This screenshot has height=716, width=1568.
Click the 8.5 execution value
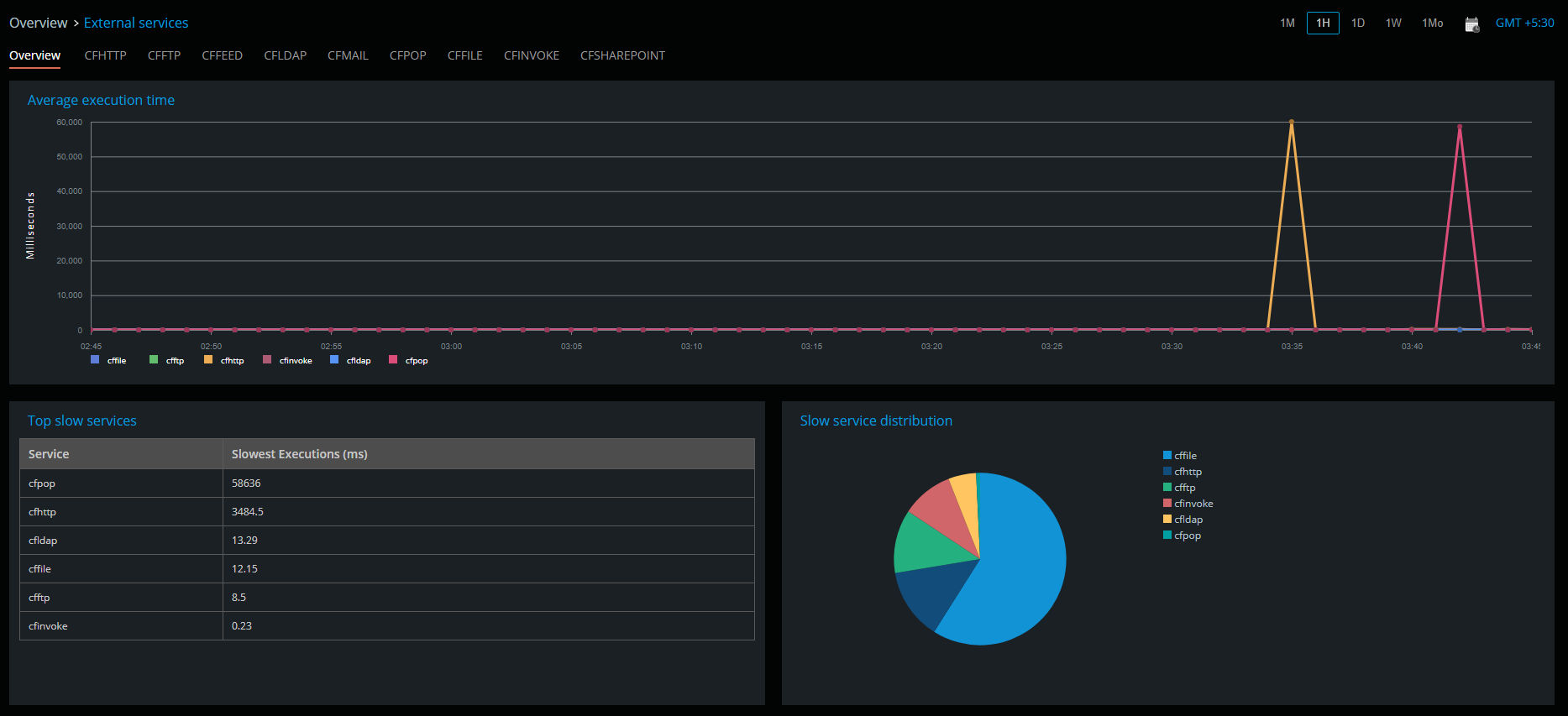tap(239, 598)
